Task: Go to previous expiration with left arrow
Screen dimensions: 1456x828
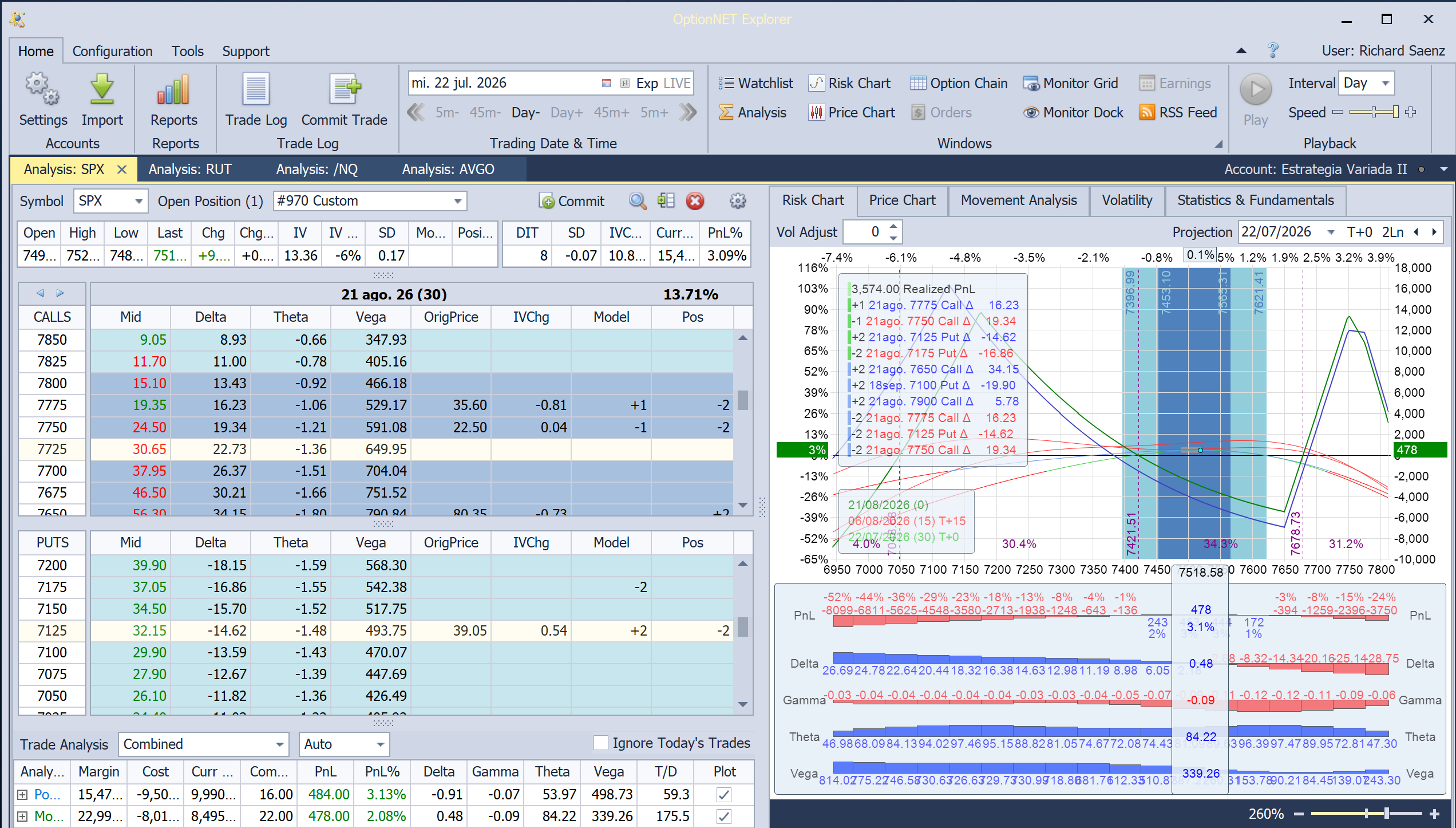Action: (x=40, y=293)
